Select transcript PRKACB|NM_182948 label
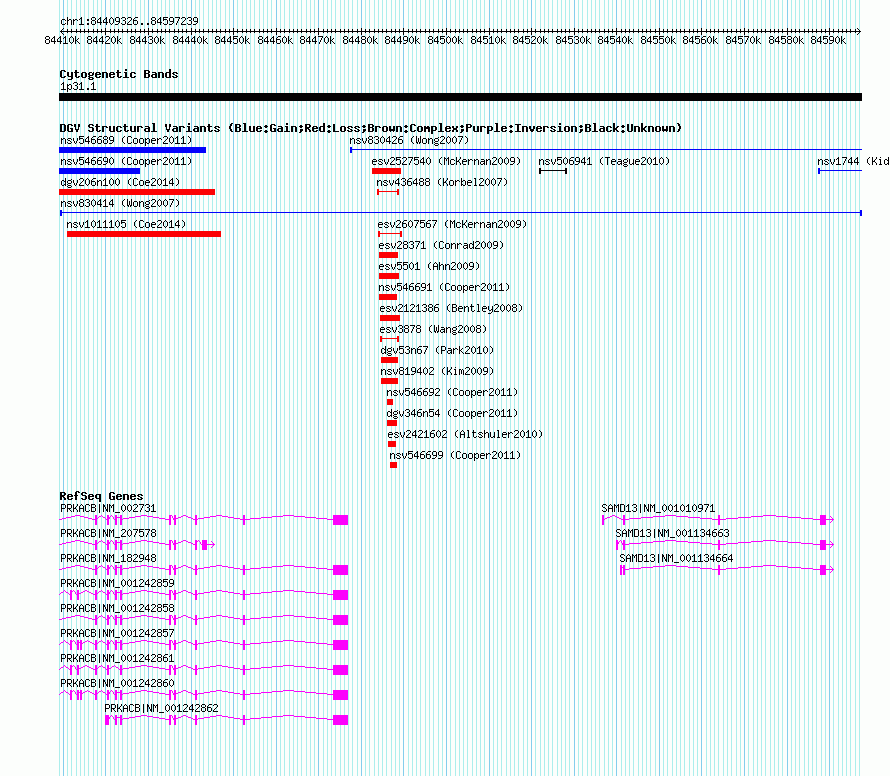Viewport: 890px width, 776px height. click(x=108, y=558)
